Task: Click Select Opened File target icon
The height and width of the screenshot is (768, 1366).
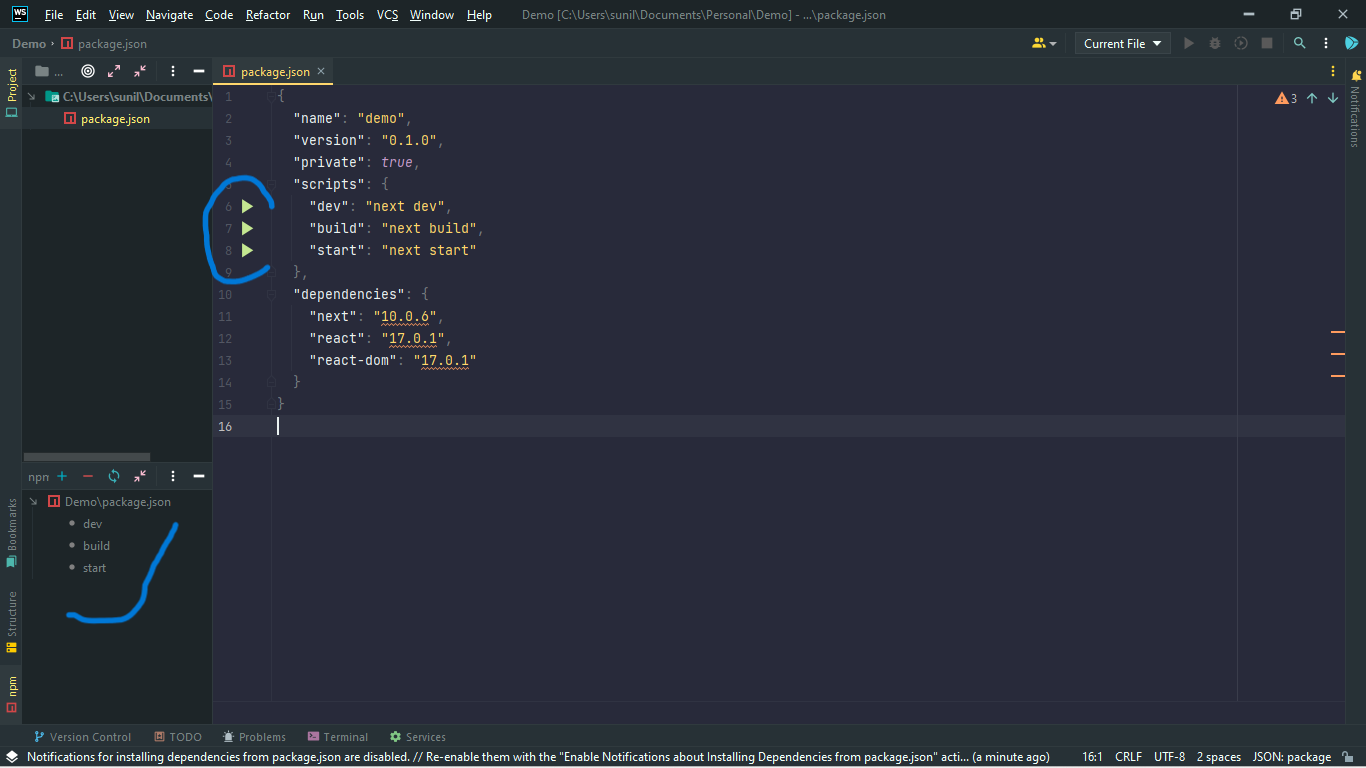Action: 88,71
